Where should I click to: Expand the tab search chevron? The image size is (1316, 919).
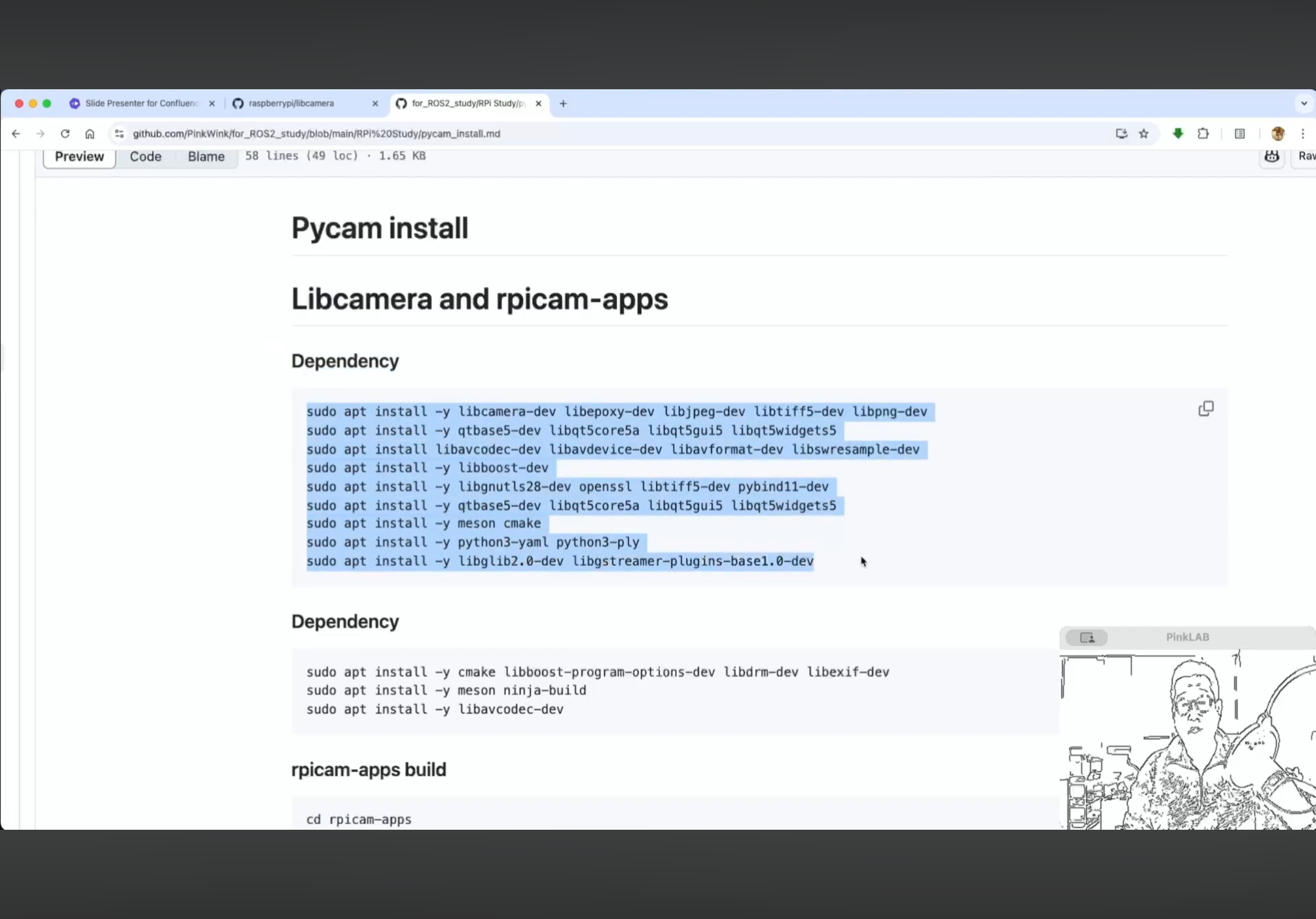[1304, 104]
